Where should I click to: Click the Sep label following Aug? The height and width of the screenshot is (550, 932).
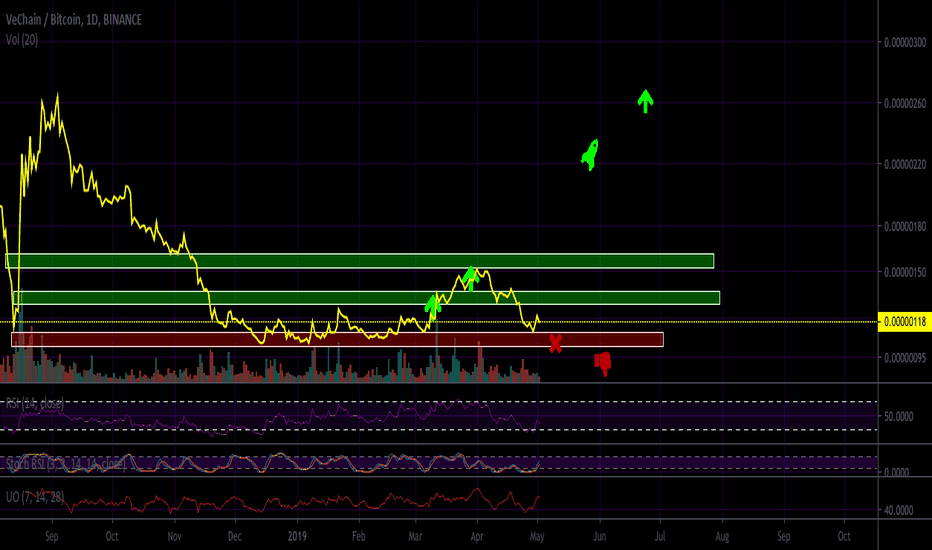point(784,536)
